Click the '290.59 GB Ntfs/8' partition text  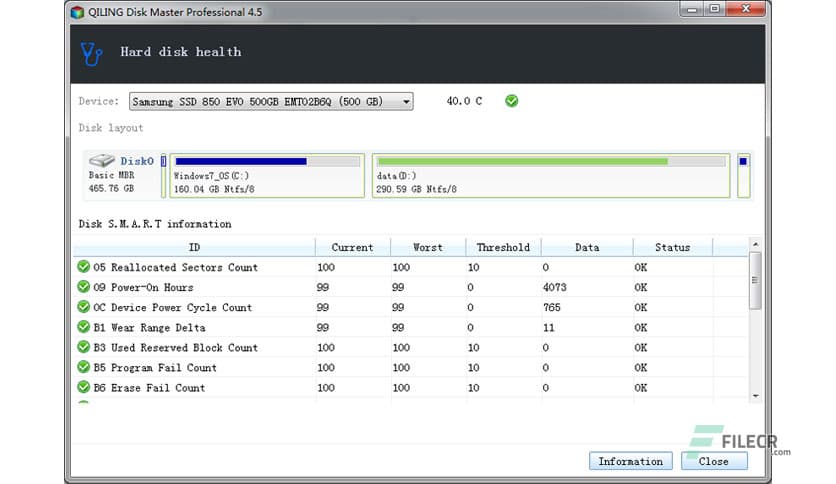(416, 189)
